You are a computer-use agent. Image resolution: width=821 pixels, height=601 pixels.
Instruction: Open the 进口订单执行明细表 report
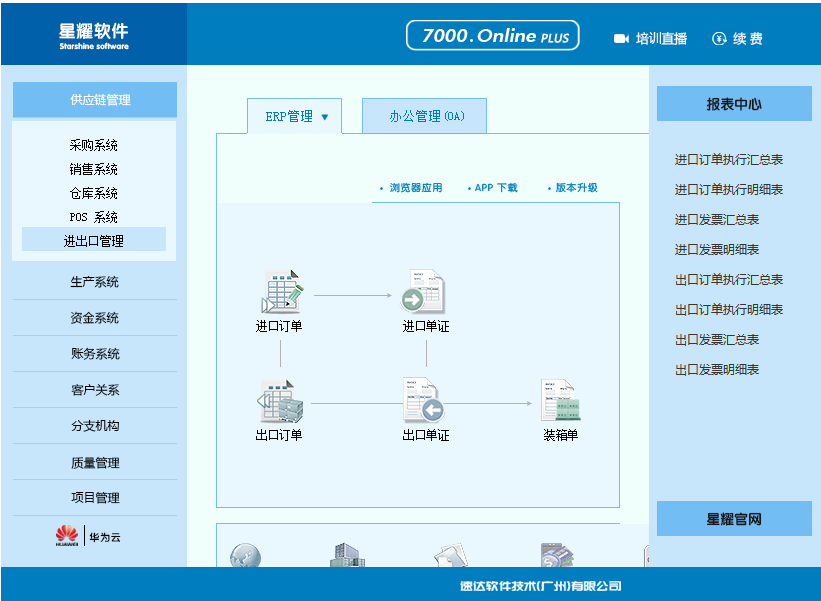pyautogui.click(x=729, y=190)
